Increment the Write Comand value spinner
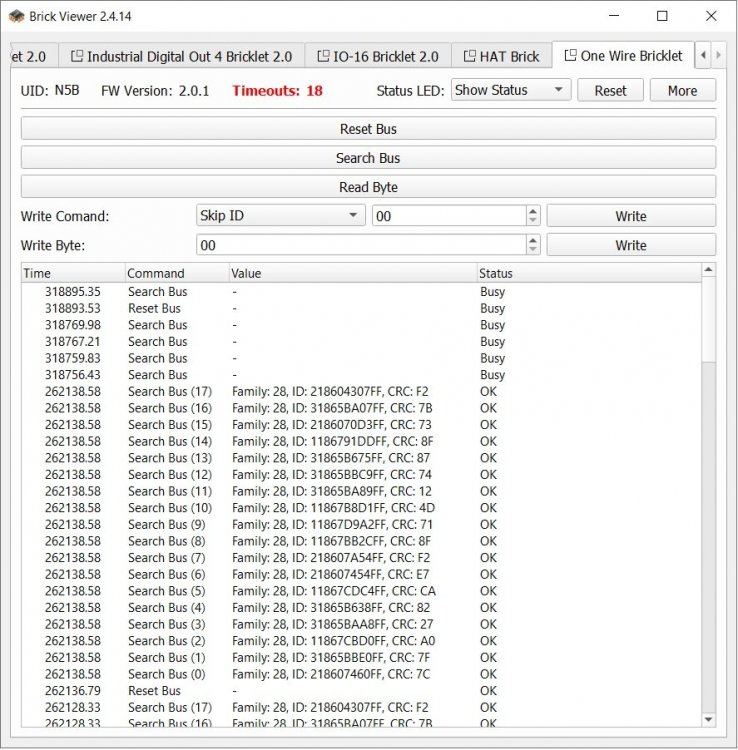Image resolution: width=738 pixels, height=750 pixels. point(533,211)
